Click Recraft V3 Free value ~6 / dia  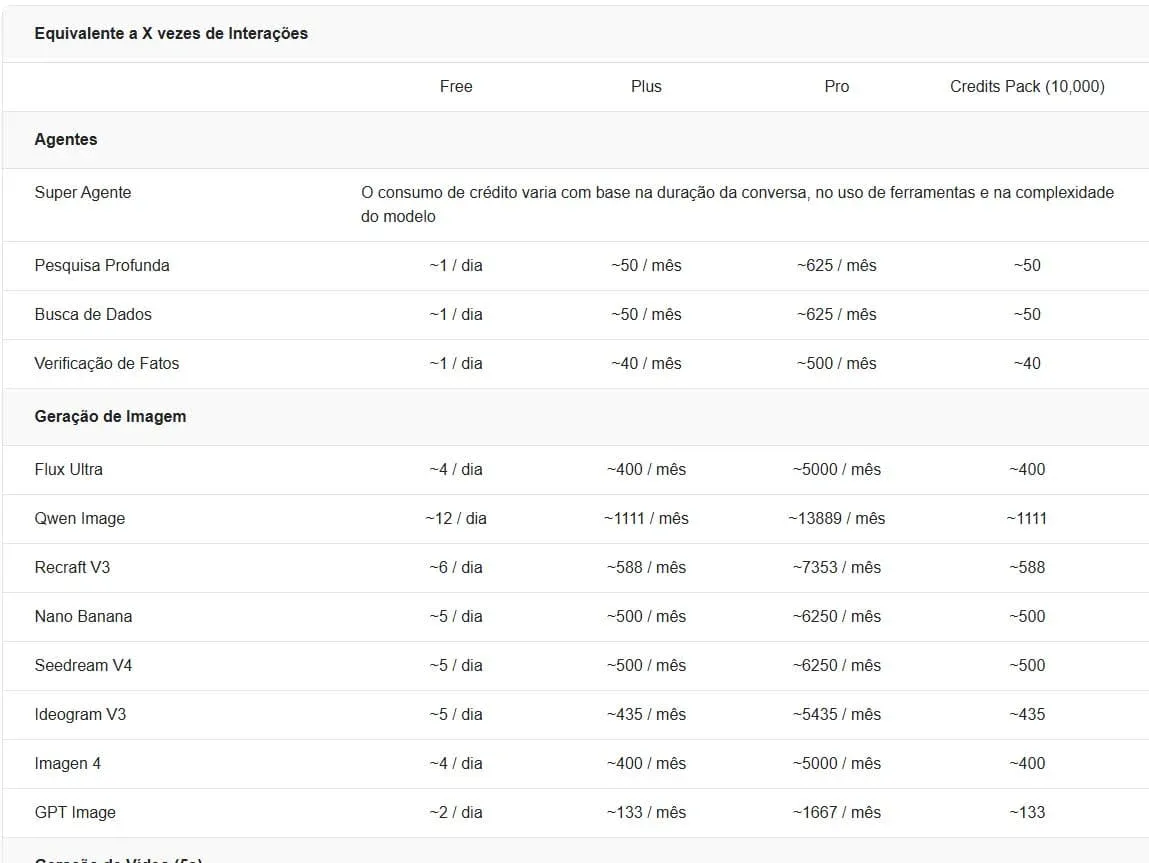[x=456, y=568]
